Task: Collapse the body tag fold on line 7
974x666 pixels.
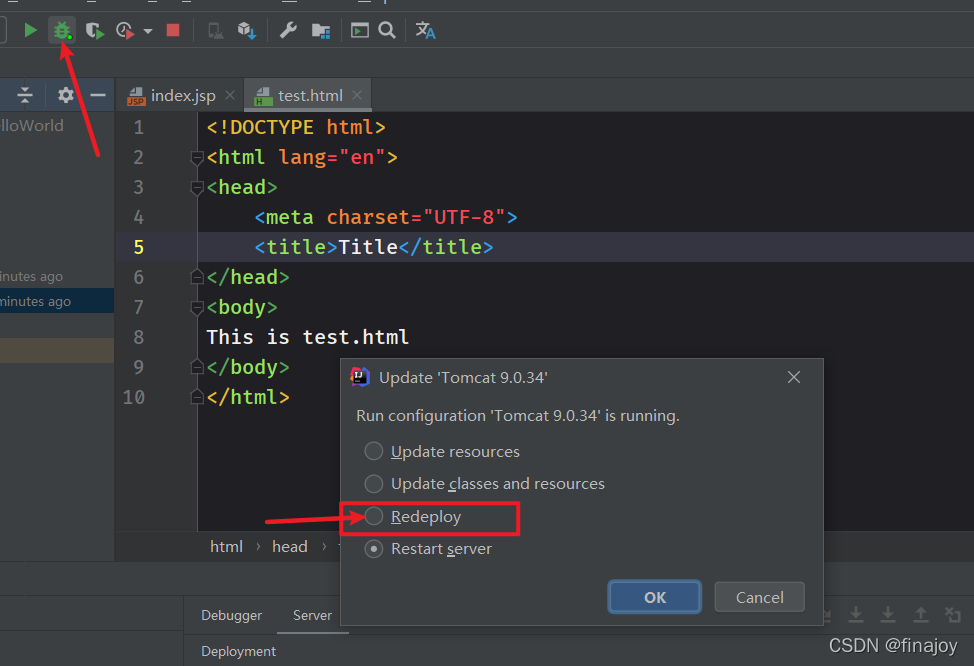Action: [x=197, y=308]
